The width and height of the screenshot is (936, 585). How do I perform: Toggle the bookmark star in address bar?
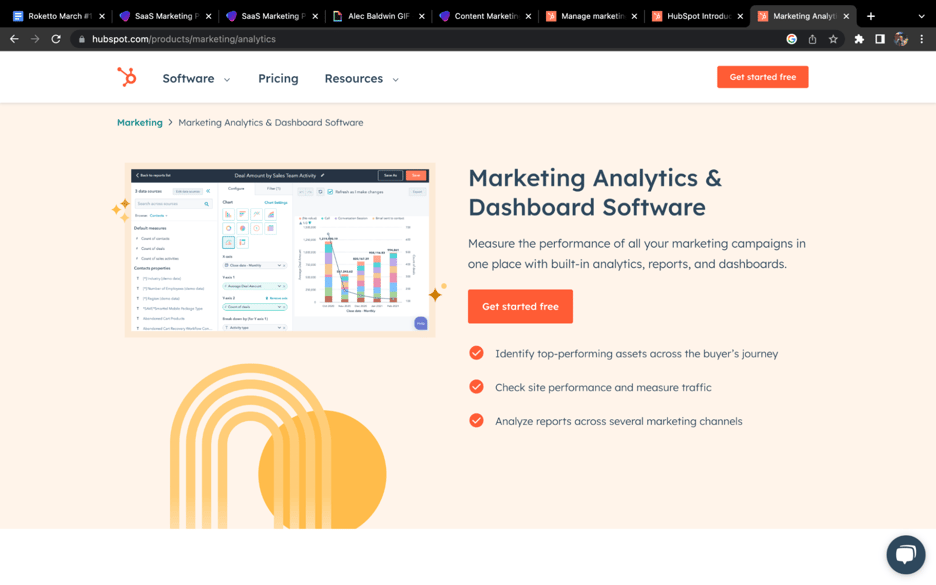pos(834,38)
